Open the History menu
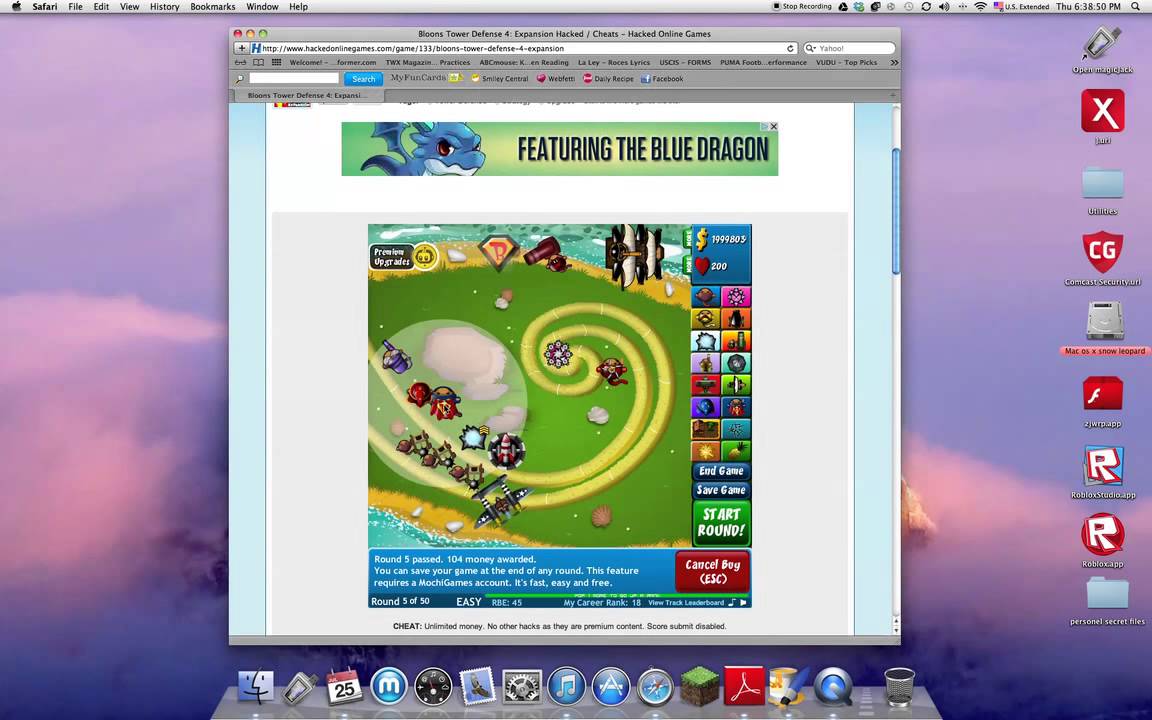The image size is (1152, 720). point(165,7)
